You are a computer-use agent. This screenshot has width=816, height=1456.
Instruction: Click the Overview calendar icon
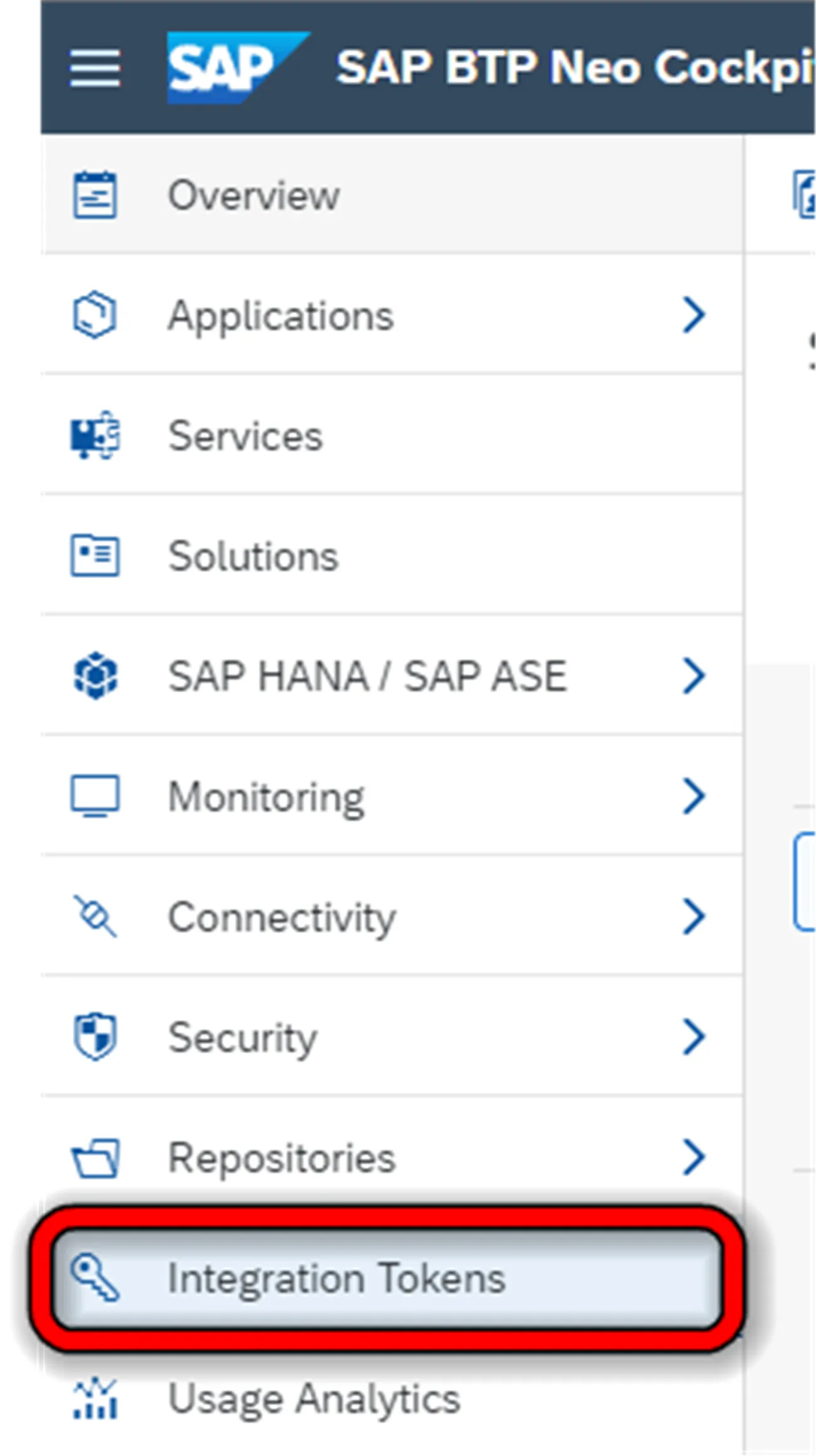point(95,195)
